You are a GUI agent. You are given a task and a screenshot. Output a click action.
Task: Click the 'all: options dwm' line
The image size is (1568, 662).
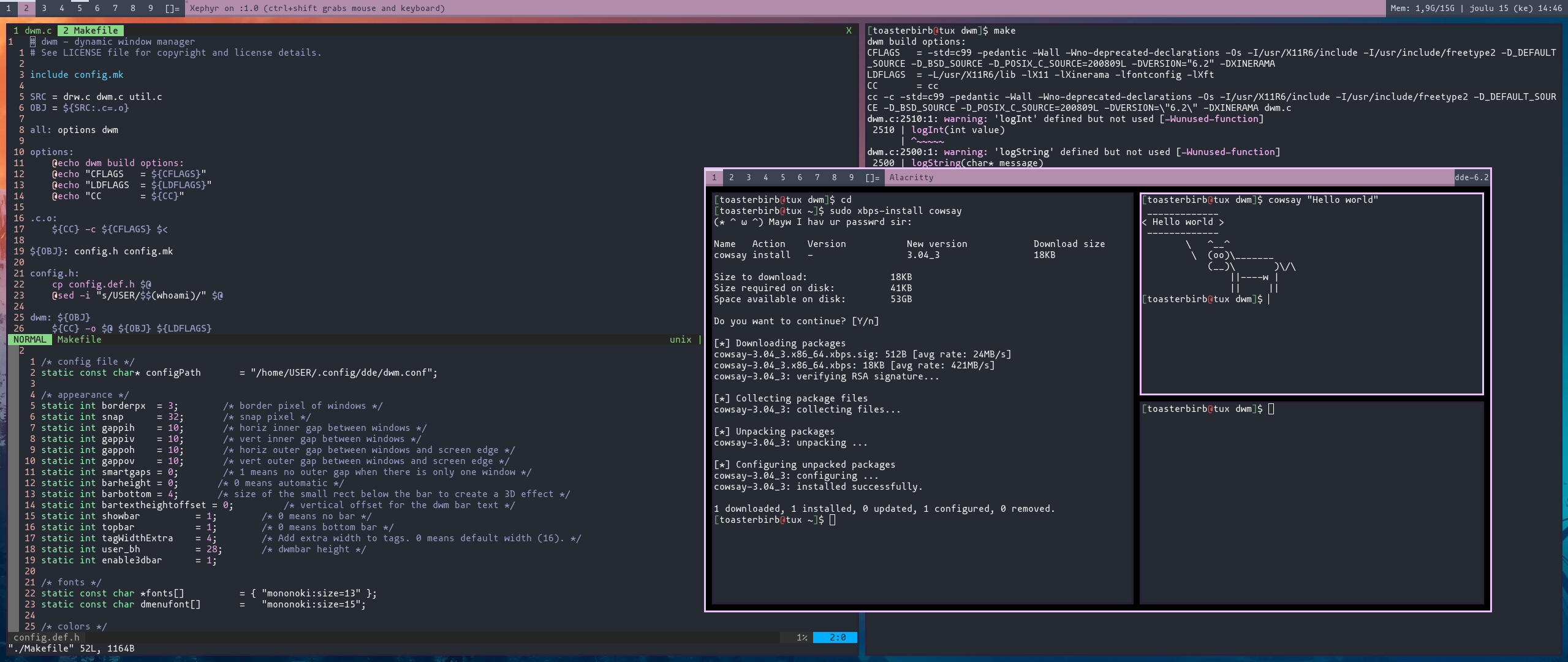74,130
